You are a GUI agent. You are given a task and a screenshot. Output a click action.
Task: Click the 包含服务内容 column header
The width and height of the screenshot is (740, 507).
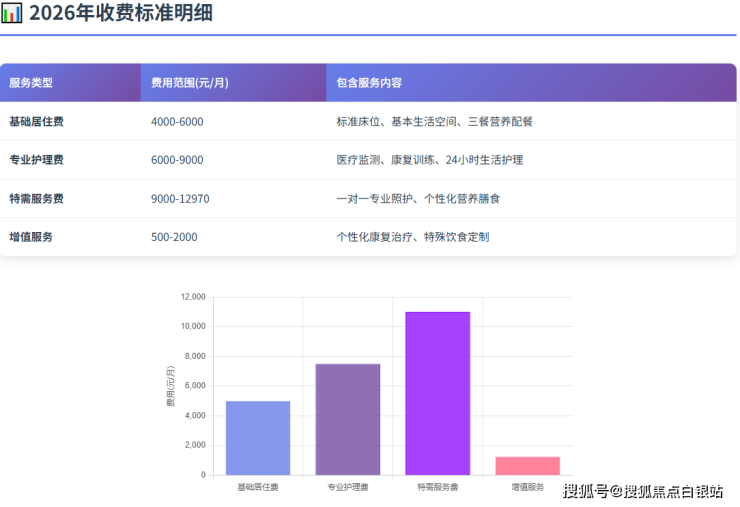369,83
